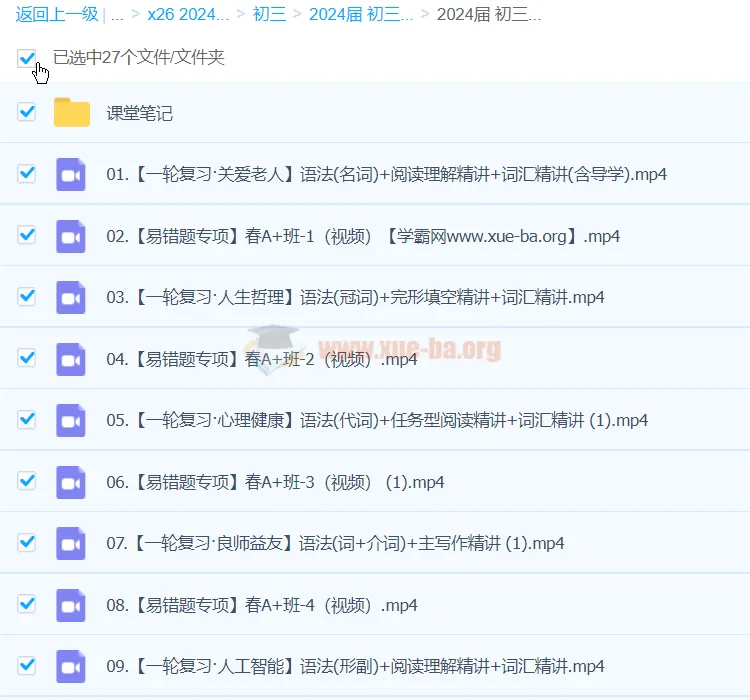
Task: Click video icon for file 02 春A+班-1
Action: [71, 236]
